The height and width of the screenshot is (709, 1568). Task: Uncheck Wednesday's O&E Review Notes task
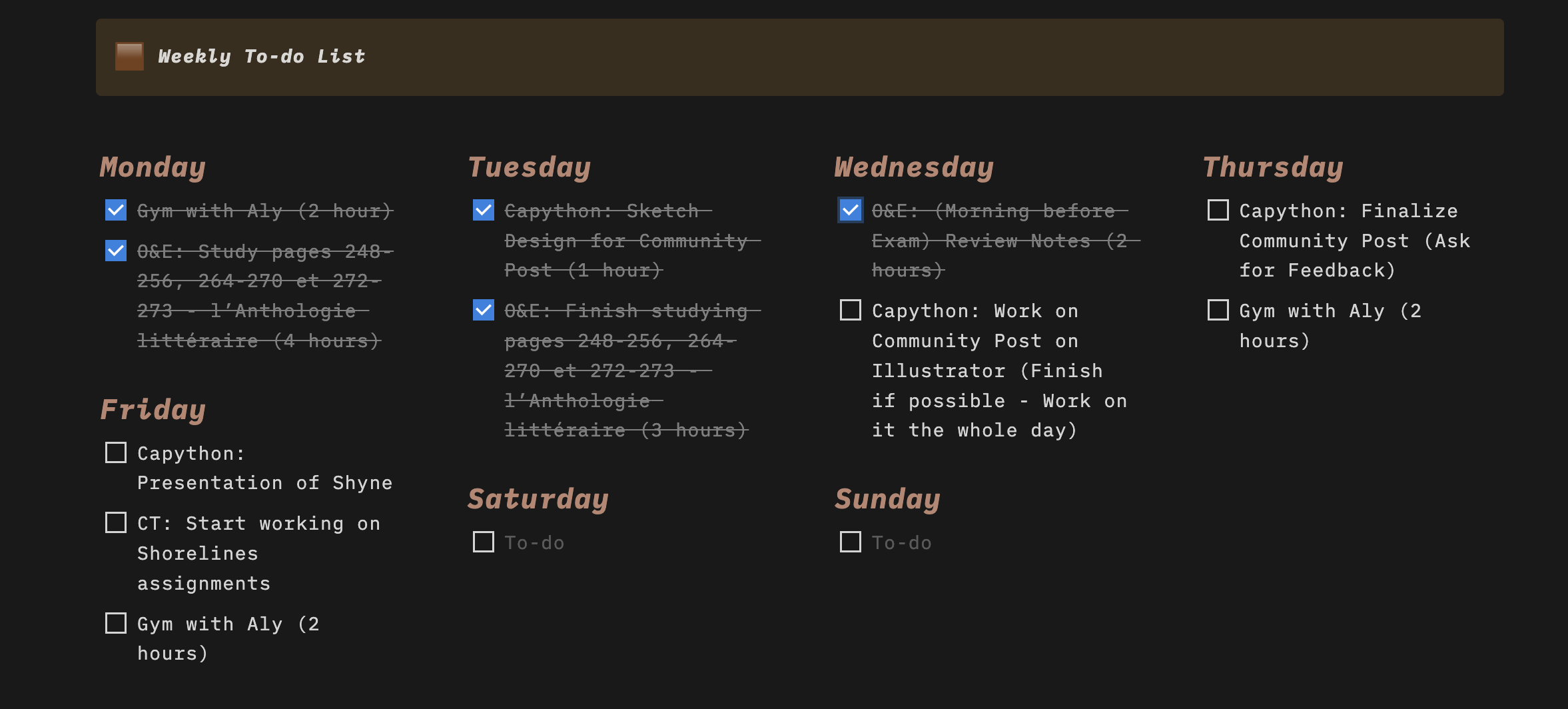click(851, 210)
